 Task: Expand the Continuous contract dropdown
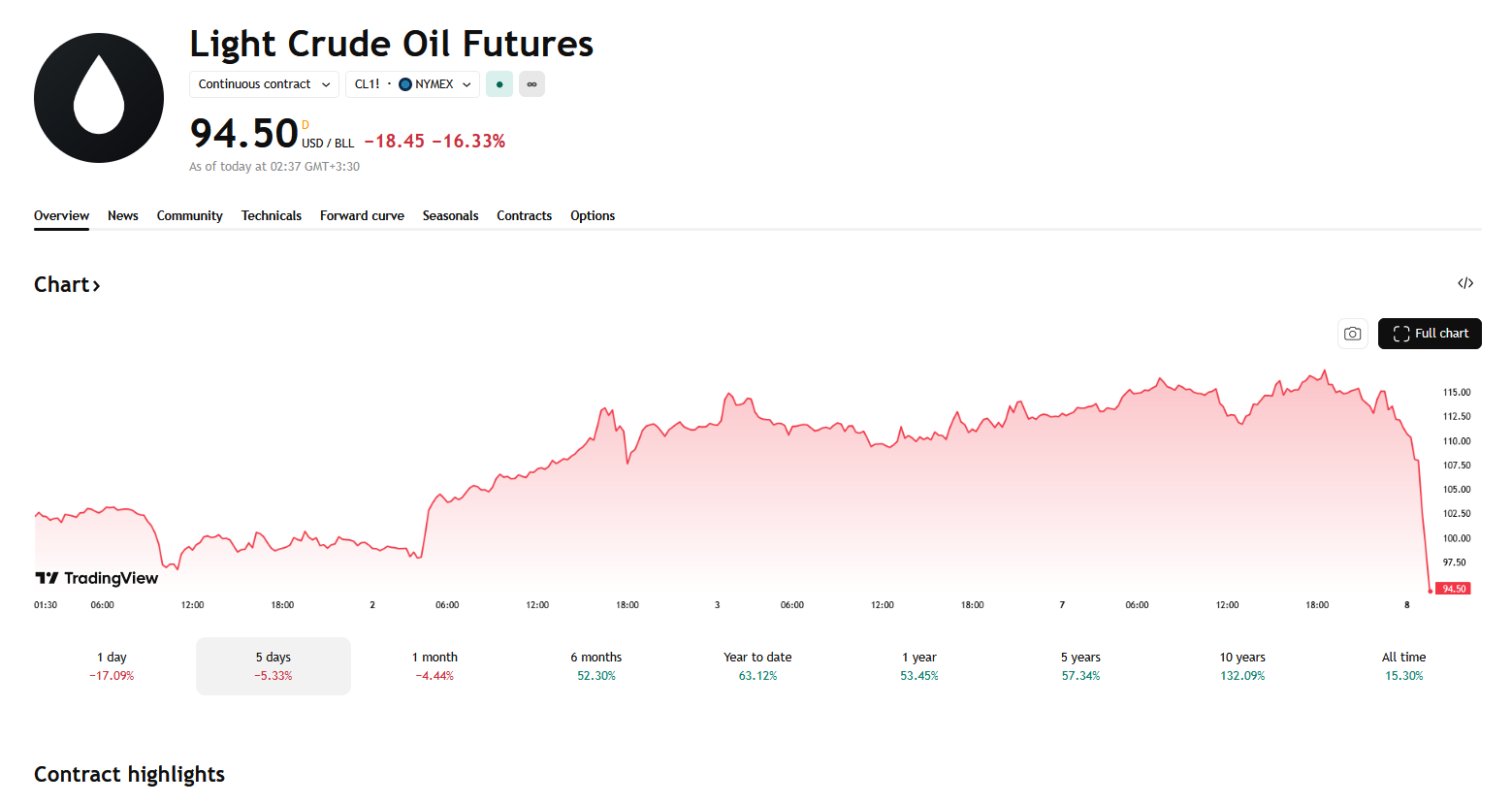264,84
